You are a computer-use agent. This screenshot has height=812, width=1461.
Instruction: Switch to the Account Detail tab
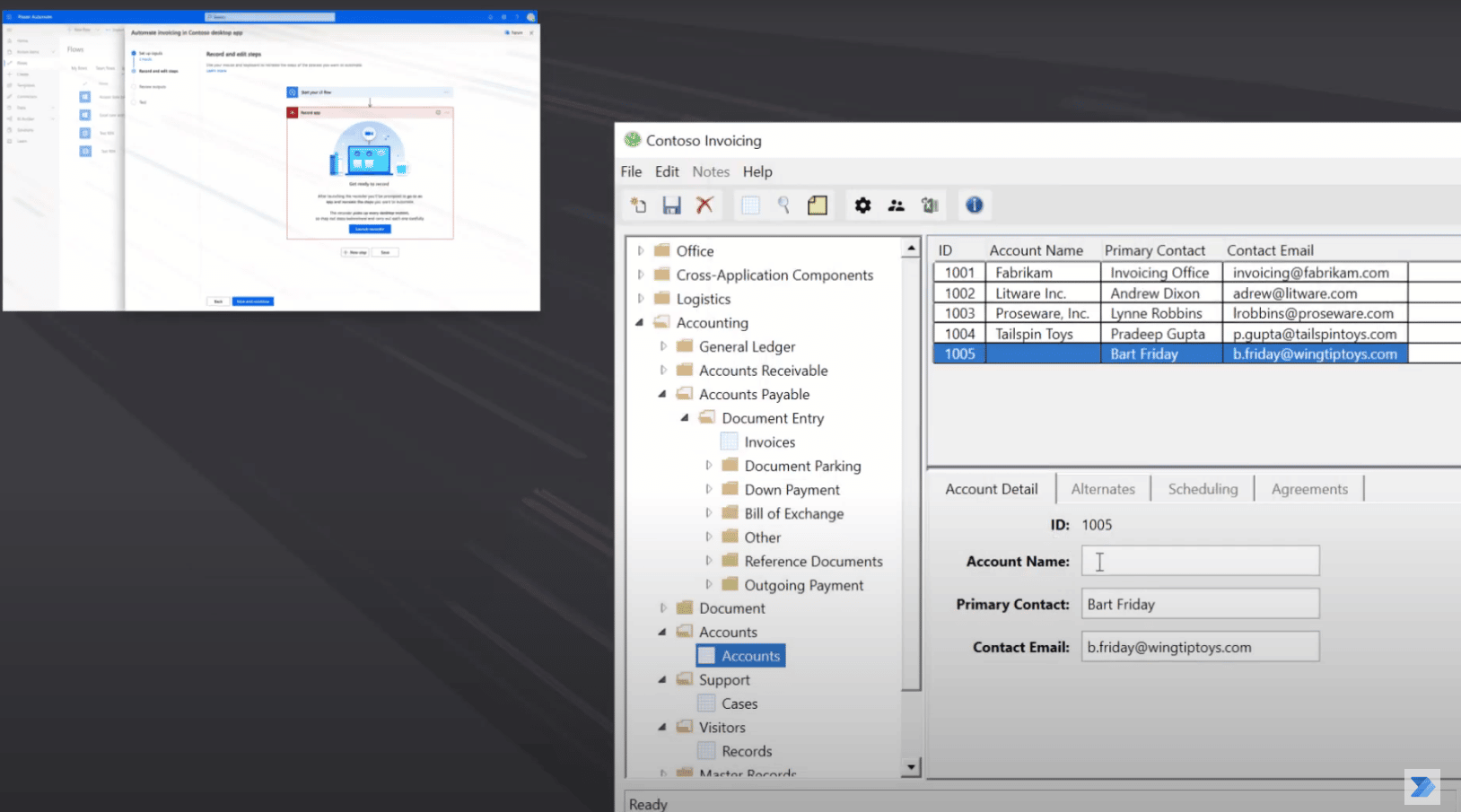(992, 489)
